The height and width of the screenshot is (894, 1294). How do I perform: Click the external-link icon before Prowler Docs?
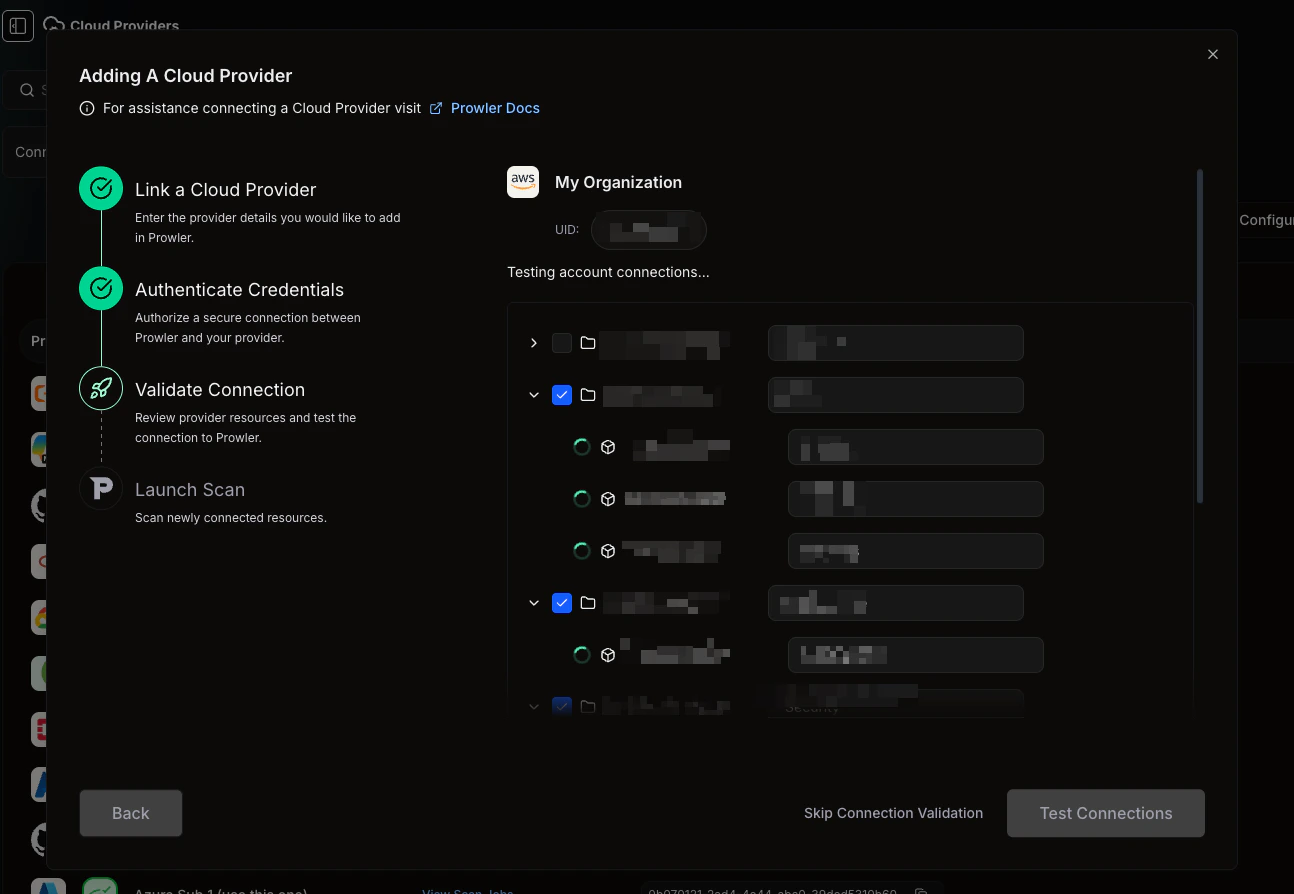pos(435,108)
